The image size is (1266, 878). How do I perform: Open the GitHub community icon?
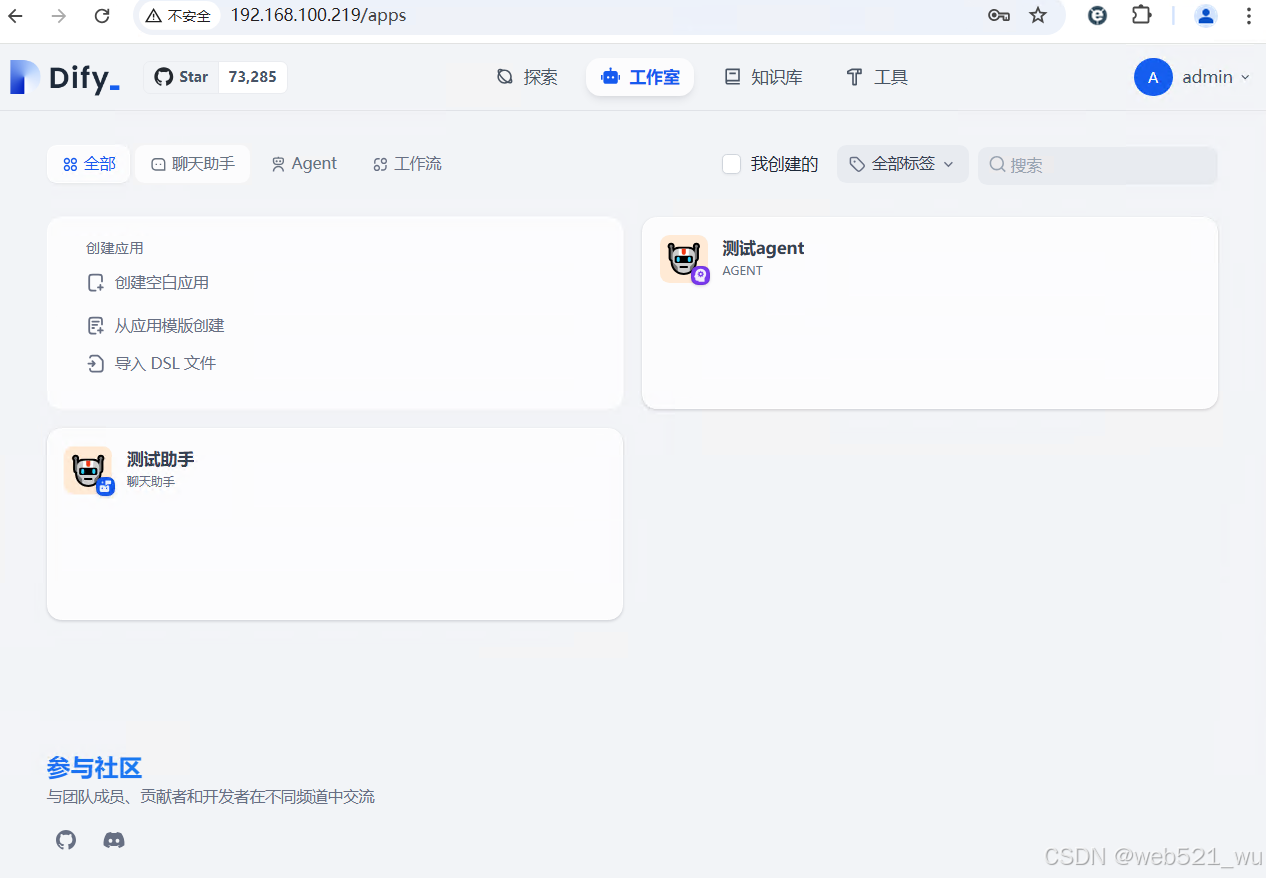tap(66, 840)
